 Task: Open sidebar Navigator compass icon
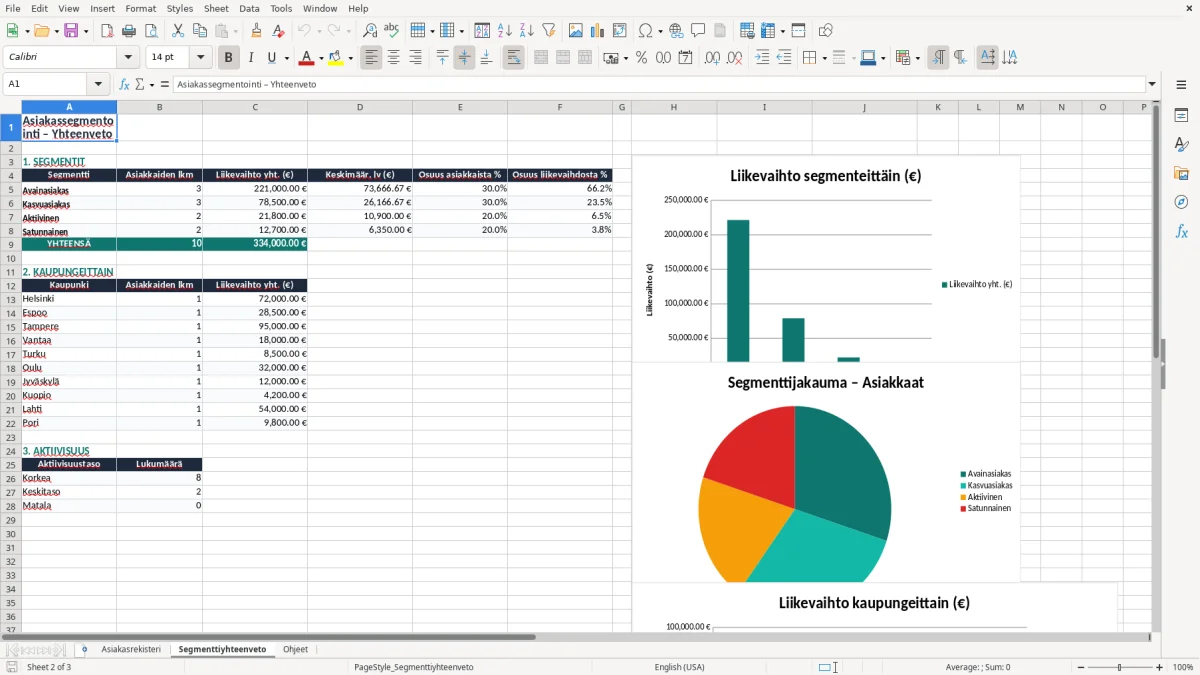pyautogui.click(x=1181, y=202)
